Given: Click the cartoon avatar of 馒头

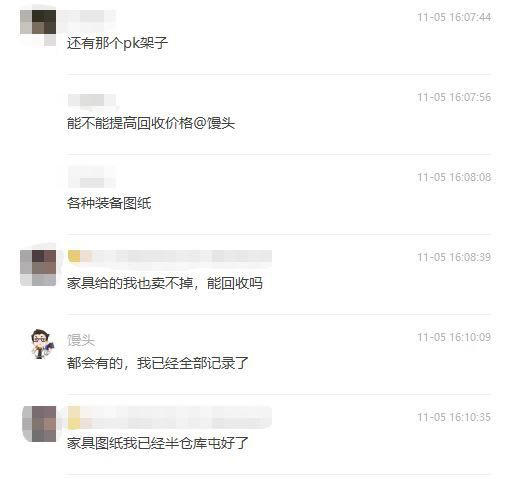Looking at the screenshot, I should (40, 344).
